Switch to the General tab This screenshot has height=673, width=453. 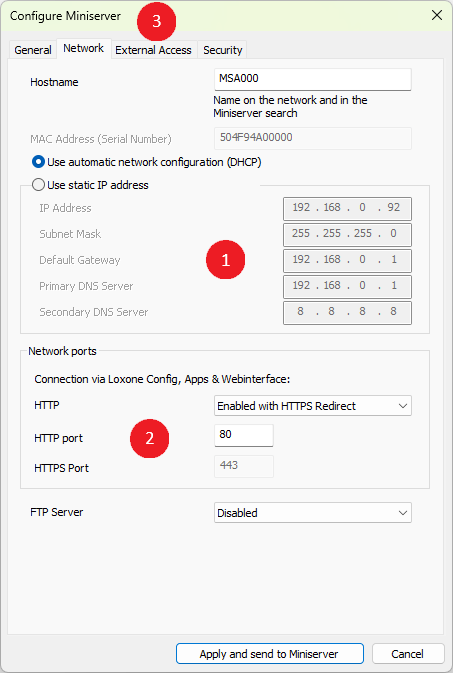[x=33, y=50]
